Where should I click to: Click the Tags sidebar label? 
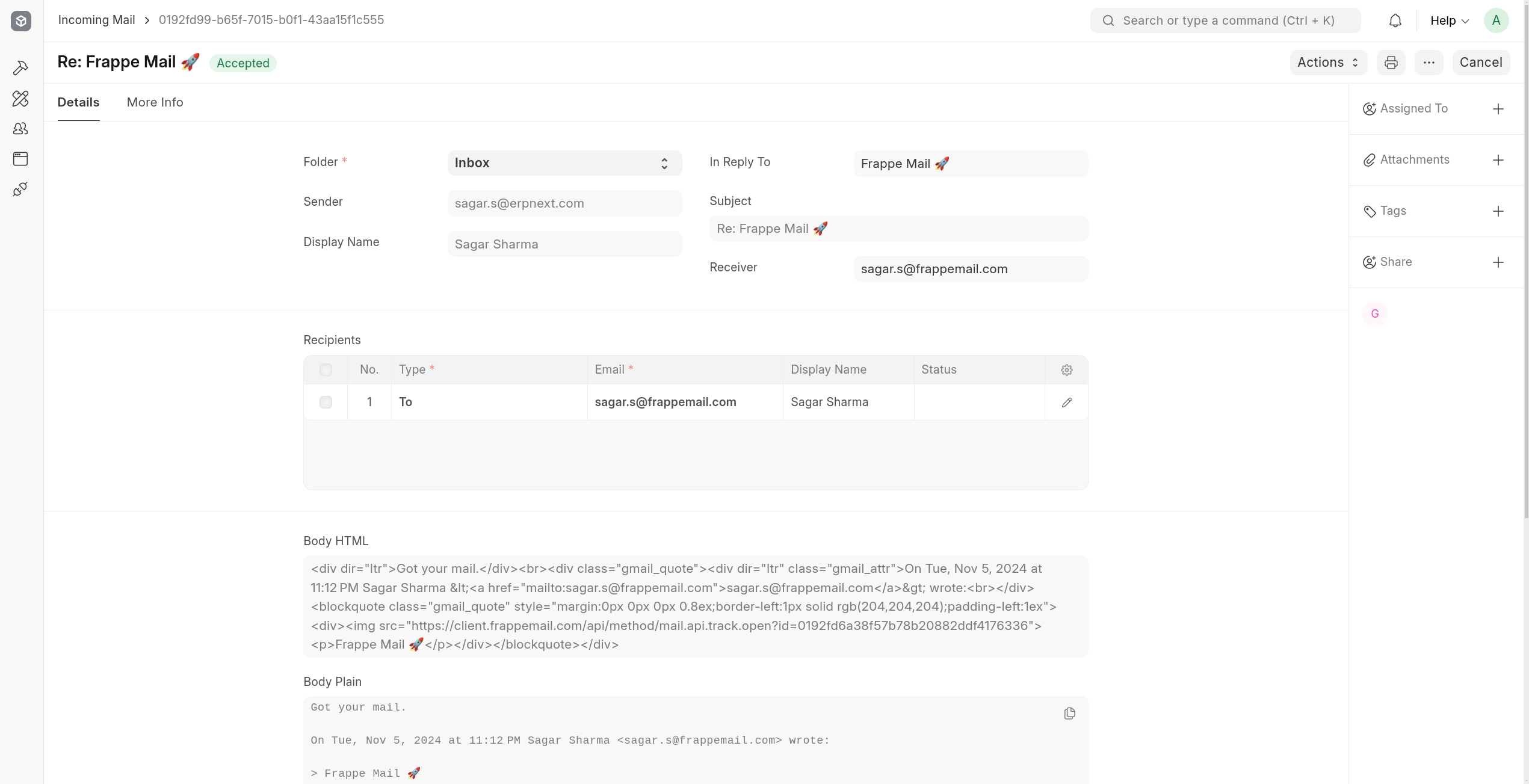1392,211
